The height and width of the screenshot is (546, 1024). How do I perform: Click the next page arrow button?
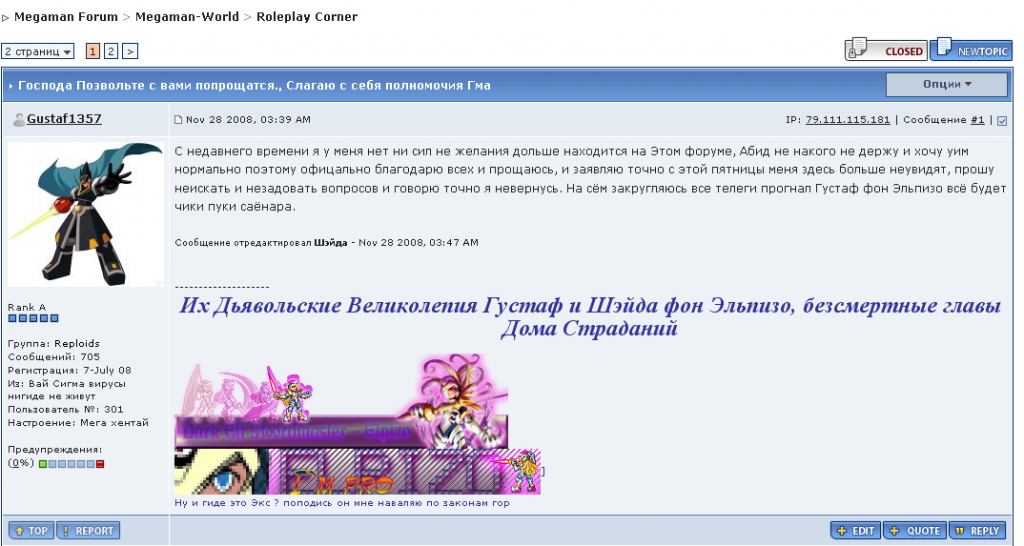coord(130,51)
